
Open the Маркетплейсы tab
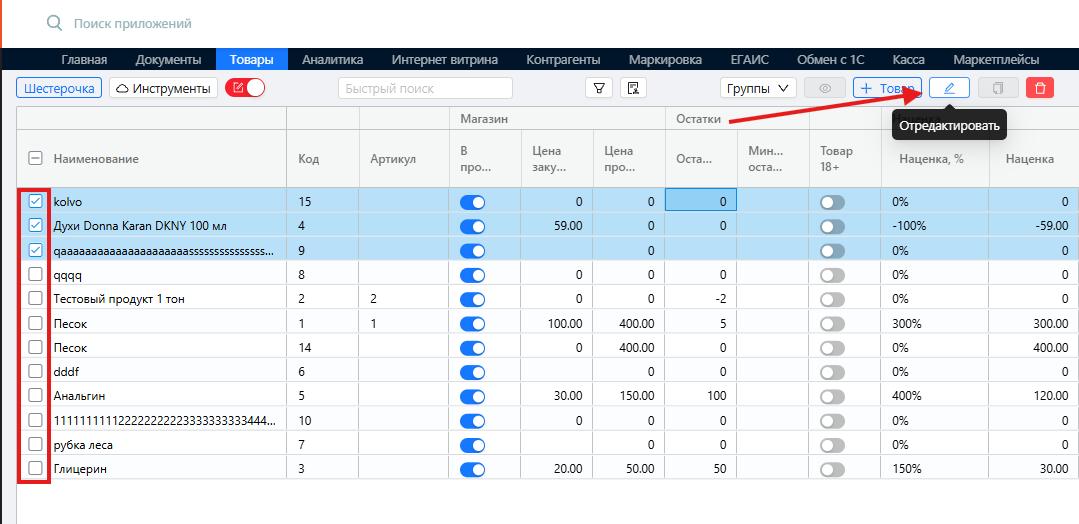click(x=996, y=60)
